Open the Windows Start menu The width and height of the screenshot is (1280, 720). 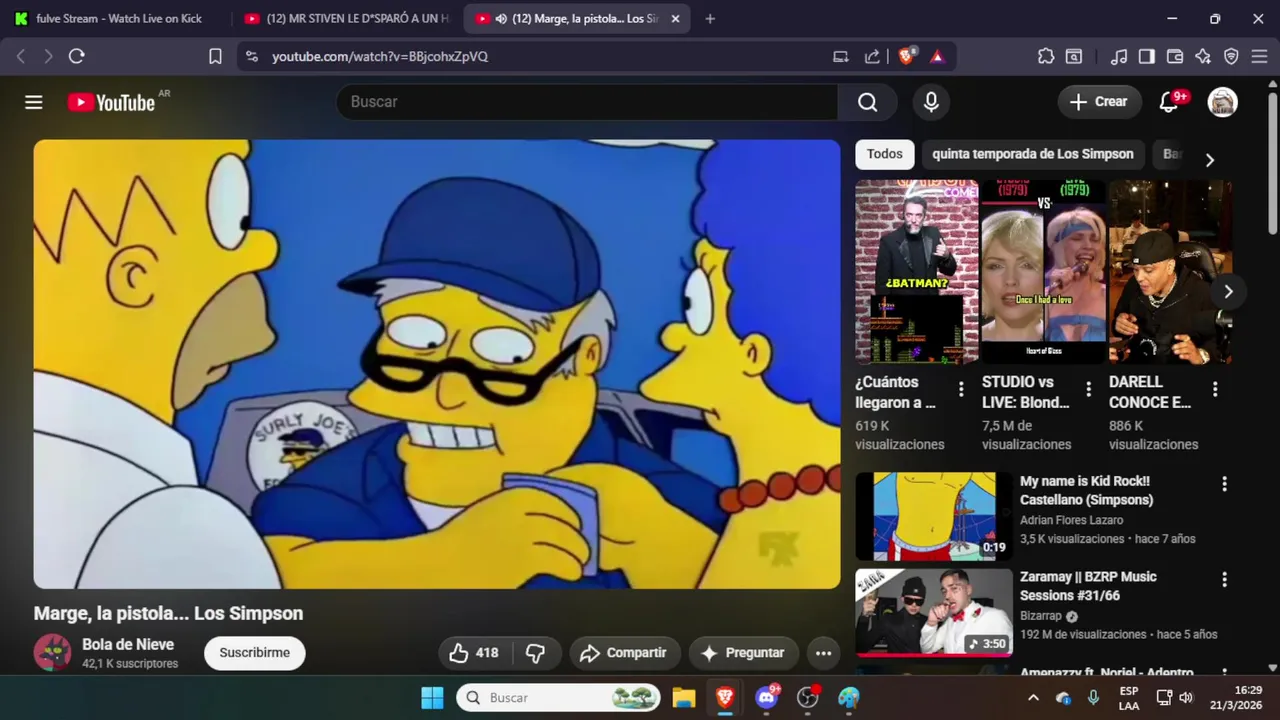pyautogui.click(x=432, y=698)
